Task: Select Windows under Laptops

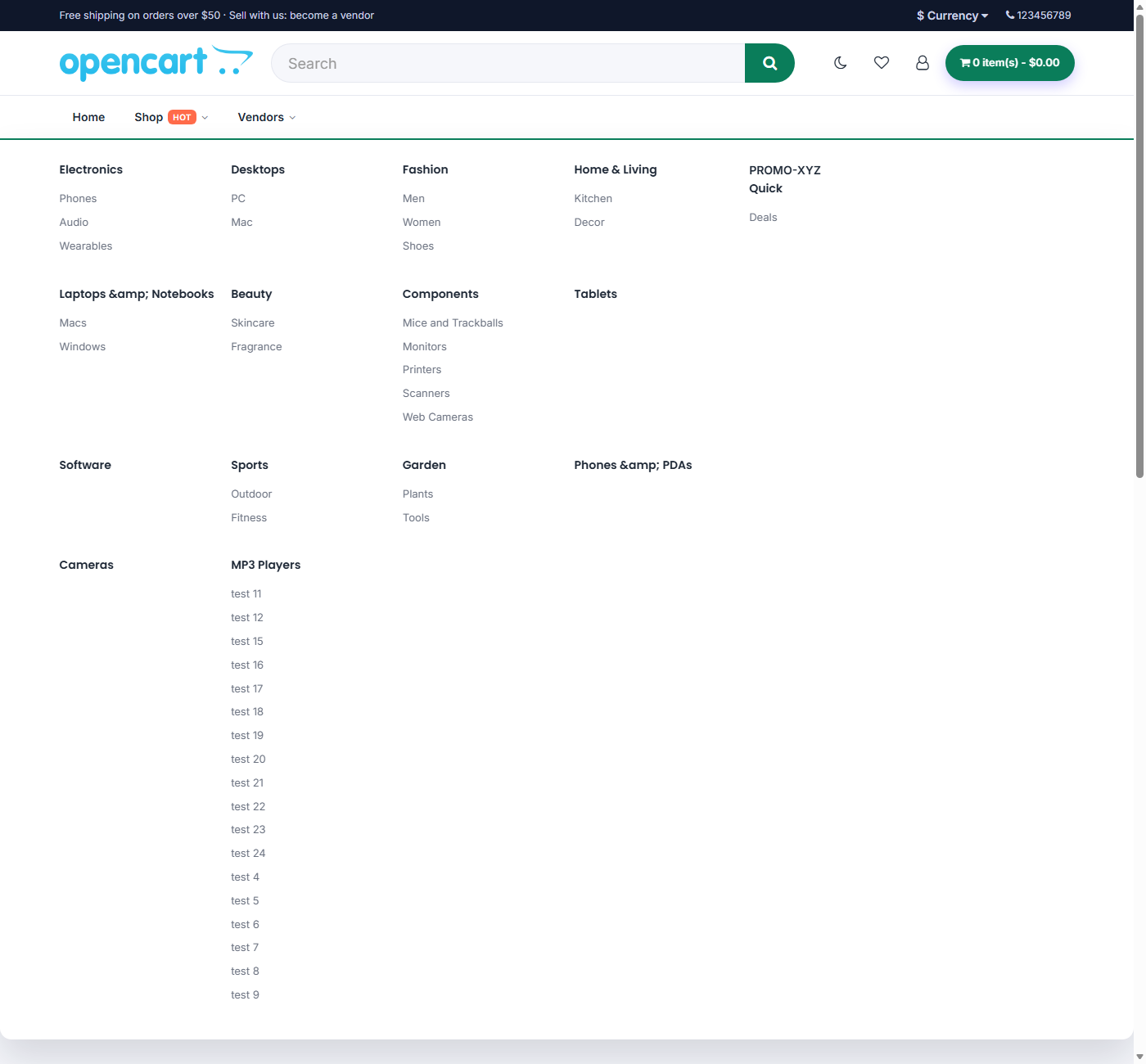Action: click(x=83, y=346)
